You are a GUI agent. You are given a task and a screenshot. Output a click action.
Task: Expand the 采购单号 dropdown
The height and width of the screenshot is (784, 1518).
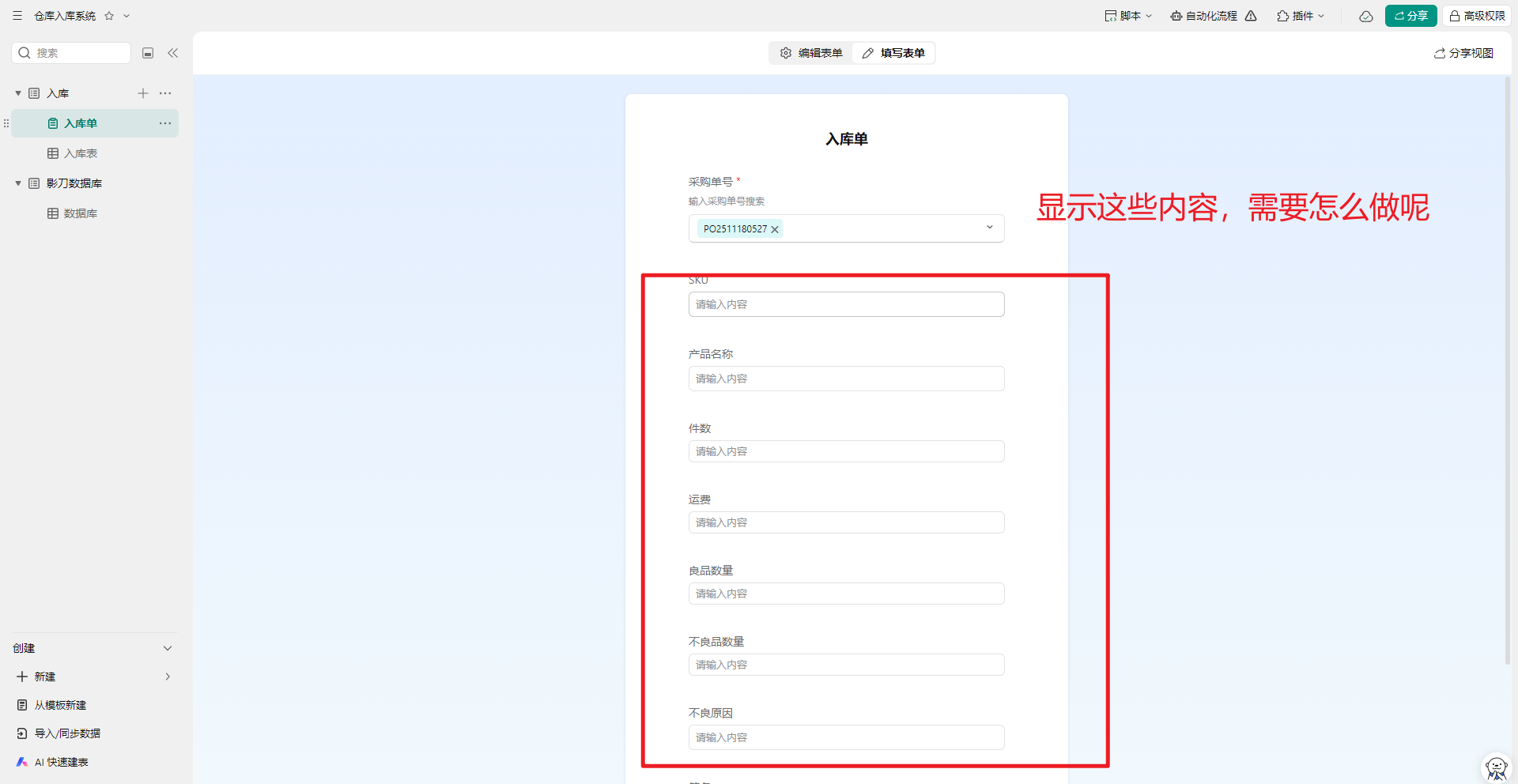(989, 228)
